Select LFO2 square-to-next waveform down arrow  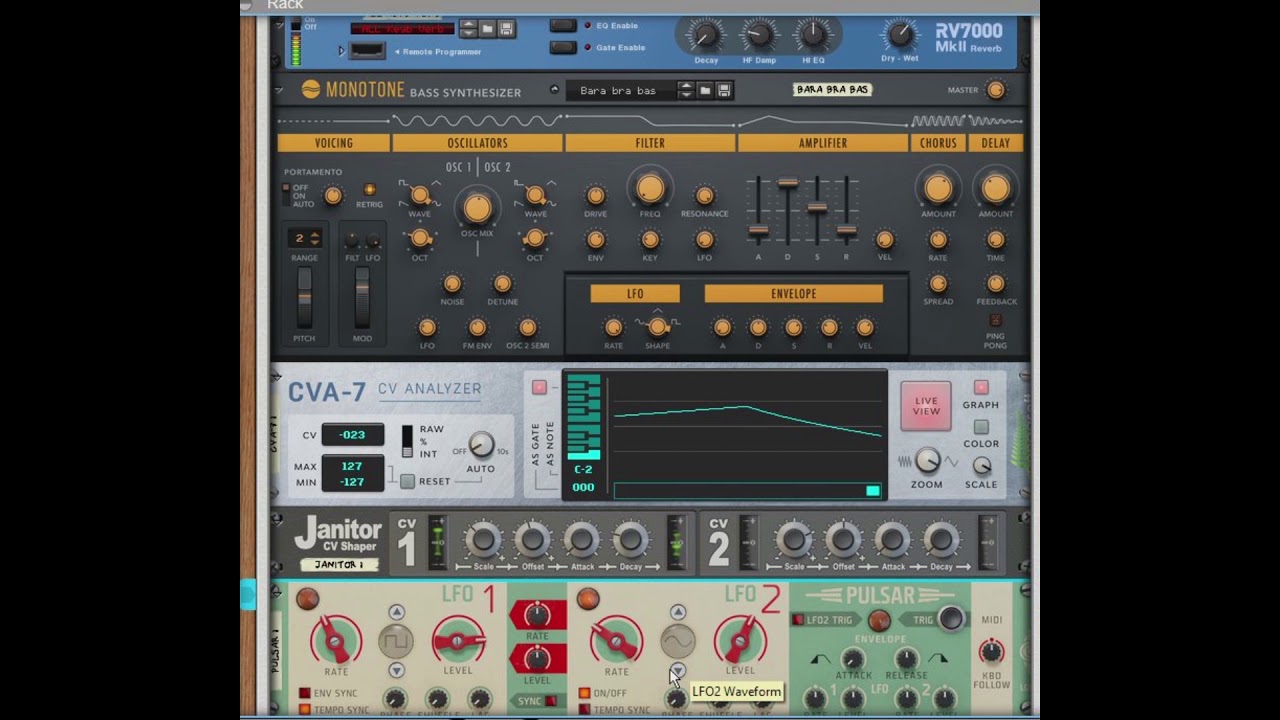click(678, 671)
